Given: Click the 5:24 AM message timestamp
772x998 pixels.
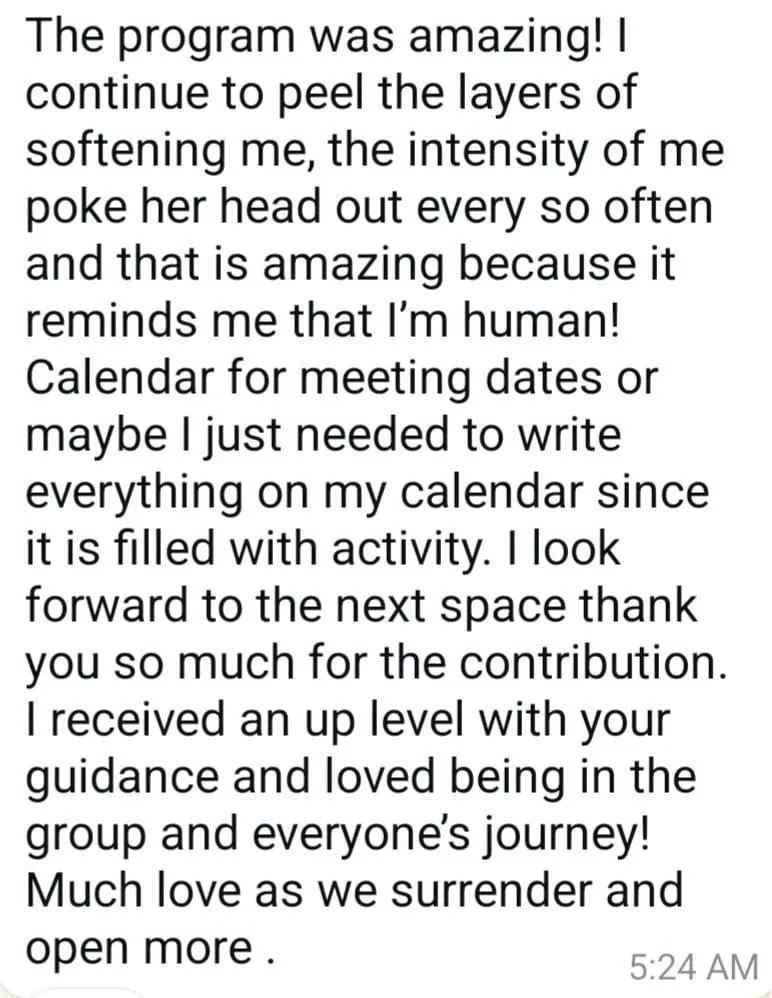Looking at the screenshot, I should tap(694, 967).
